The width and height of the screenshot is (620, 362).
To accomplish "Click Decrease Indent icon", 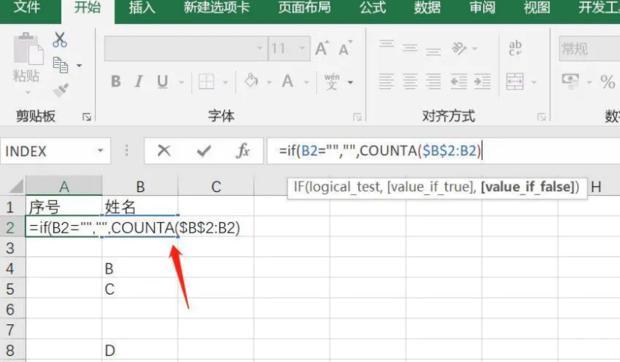I will pos(459,81).
